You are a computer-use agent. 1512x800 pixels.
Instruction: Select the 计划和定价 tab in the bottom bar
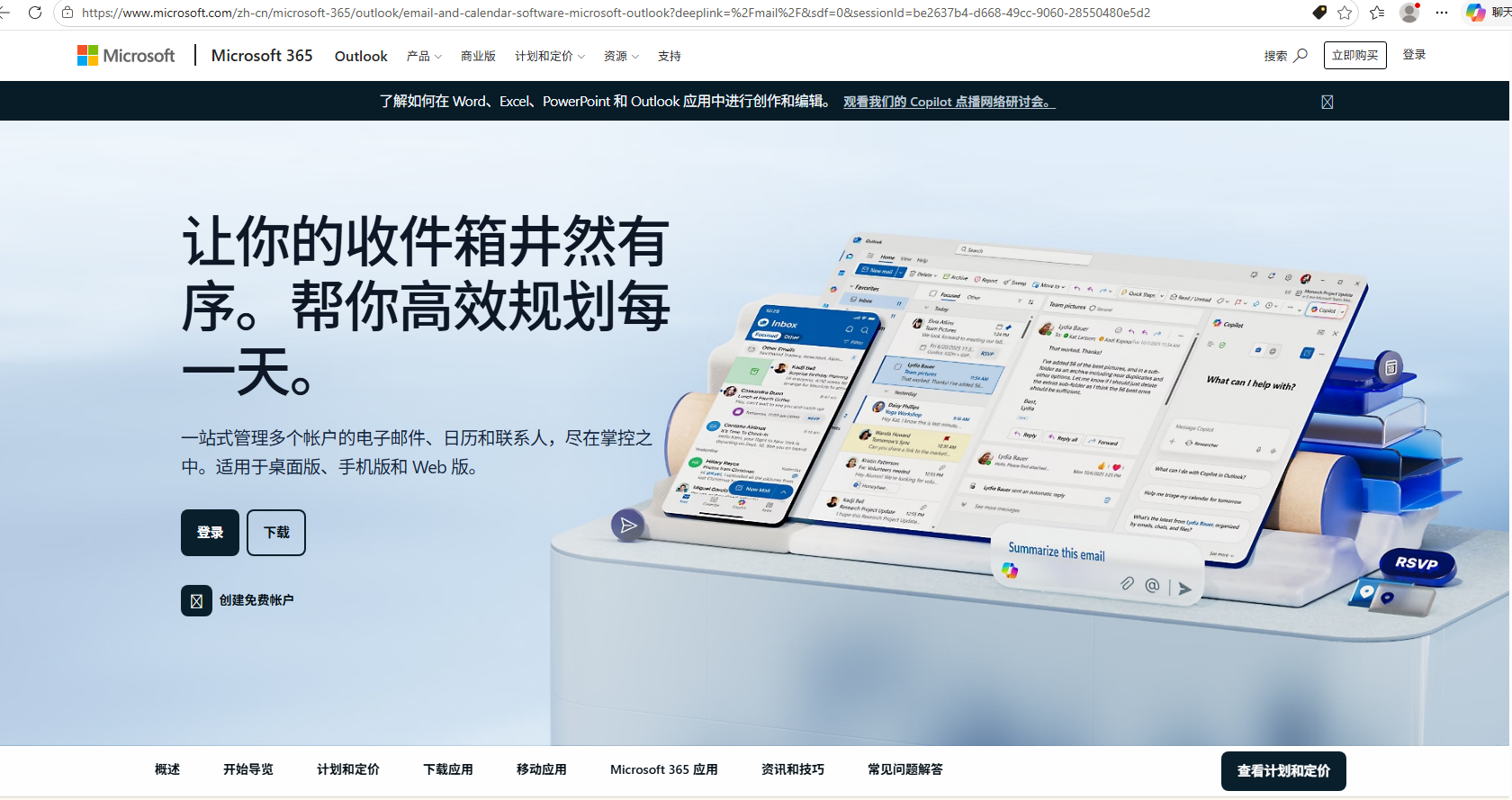point(348,769)
